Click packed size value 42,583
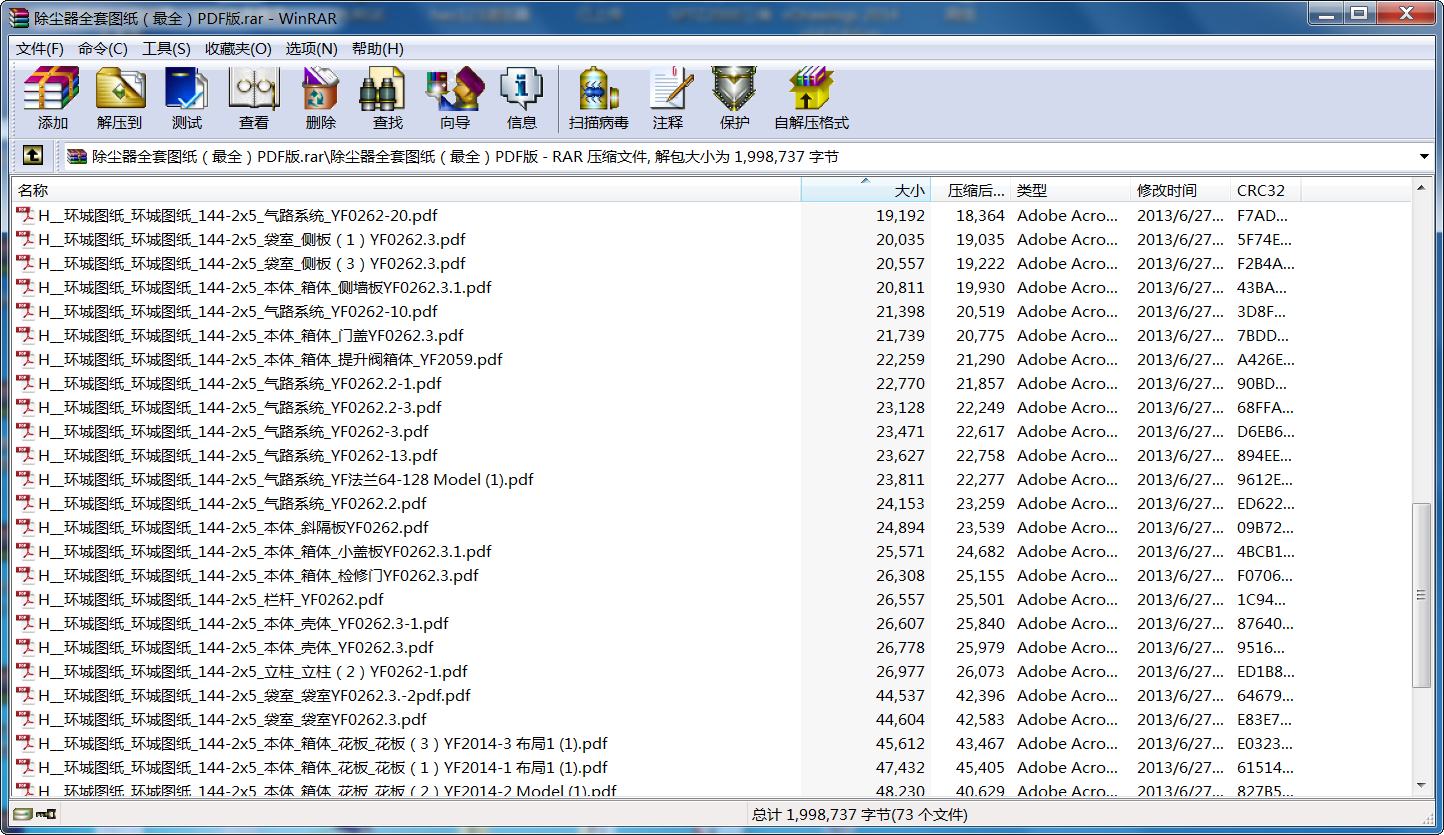 tap(980, 719)
